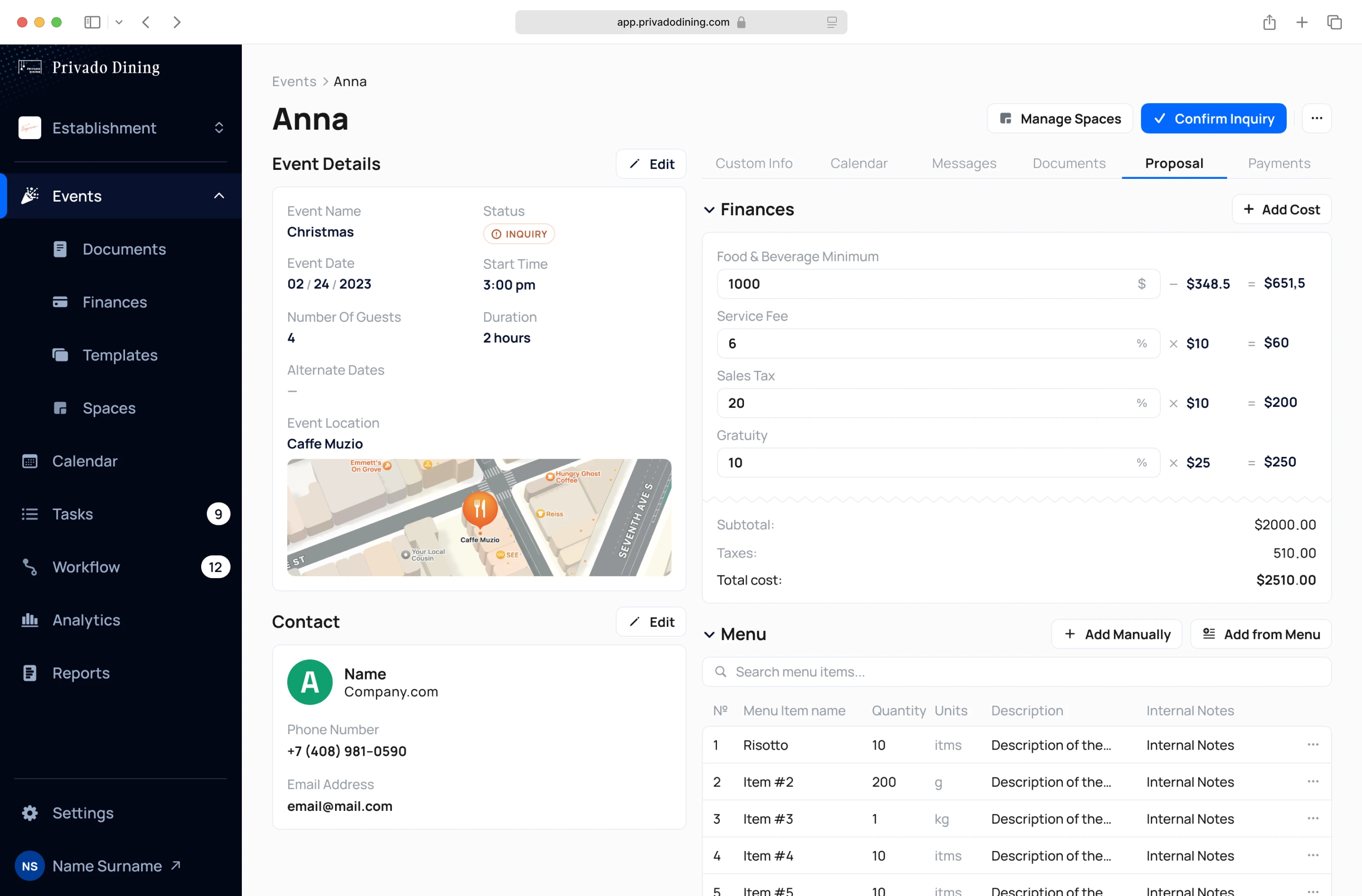
Task: Focus the Search menu items field
Action: pos(1016,672)
